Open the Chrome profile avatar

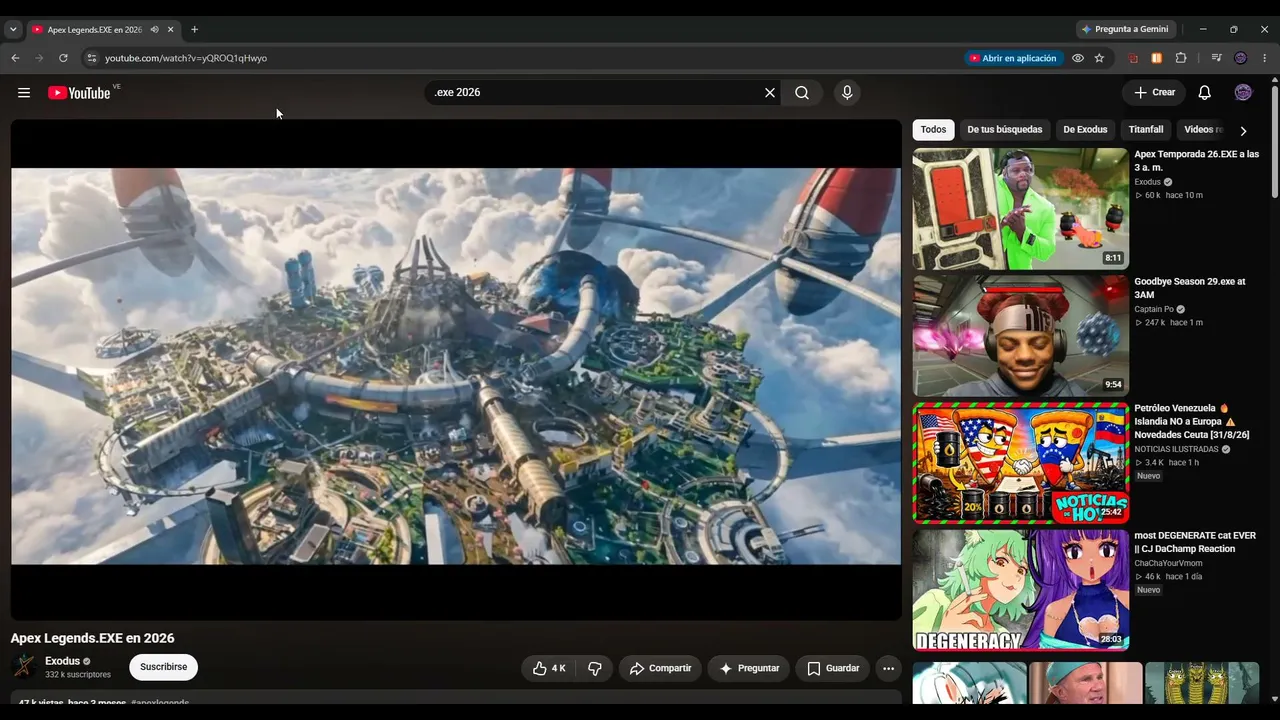pyautogui.click(x=1241, y=58)
